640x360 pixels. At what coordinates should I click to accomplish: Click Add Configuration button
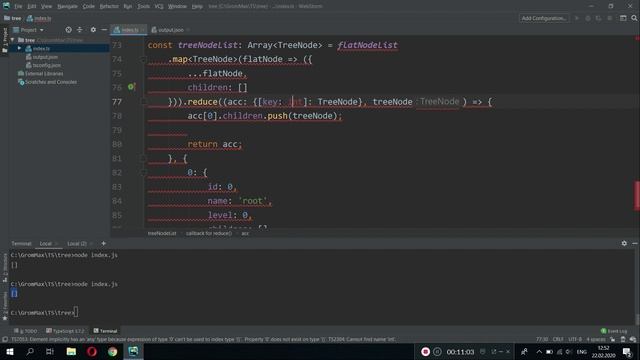[544, 18]
